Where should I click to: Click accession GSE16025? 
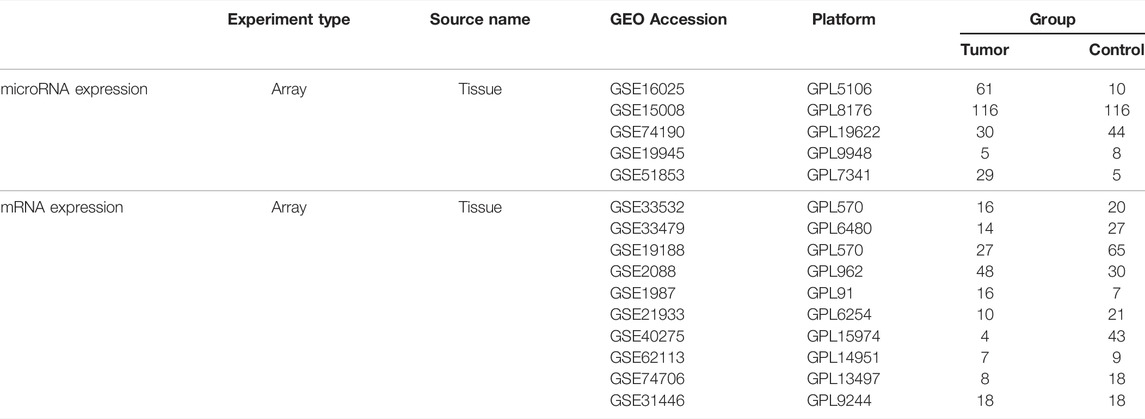(x=648, y=90)
